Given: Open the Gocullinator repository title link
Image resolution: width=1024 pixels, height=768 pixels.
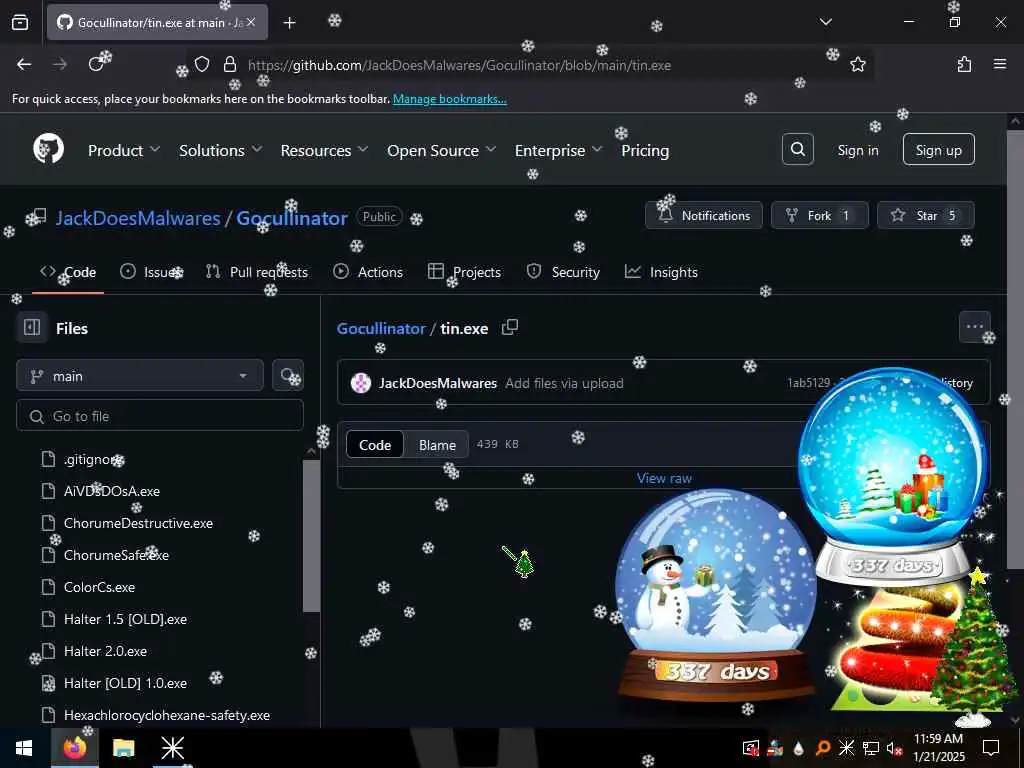Looking at the screenshot, I should (291, 217).
